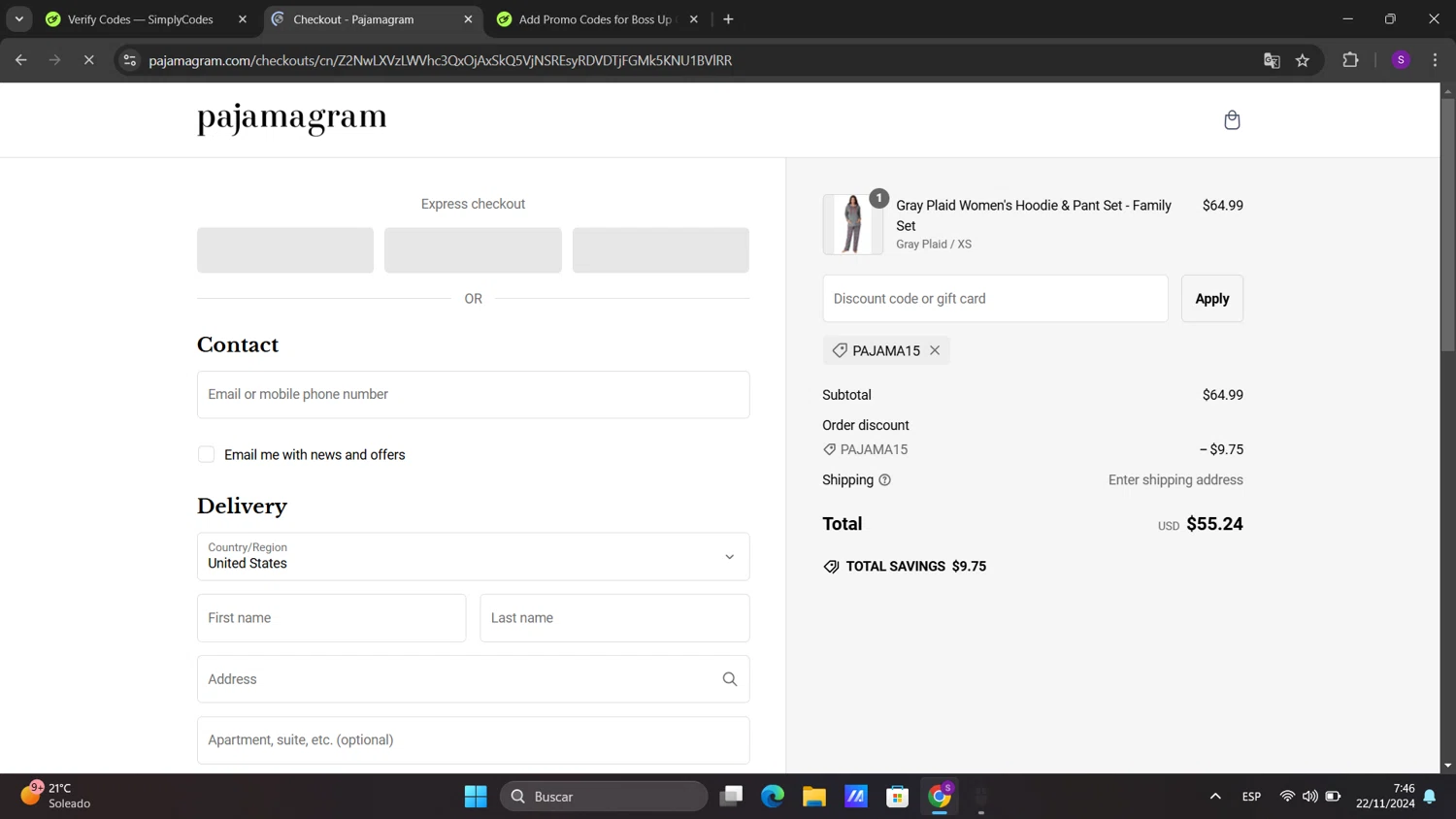
Task: Click the Gray Plaid Hoodie product thumbnail
Action: point(852,224)
